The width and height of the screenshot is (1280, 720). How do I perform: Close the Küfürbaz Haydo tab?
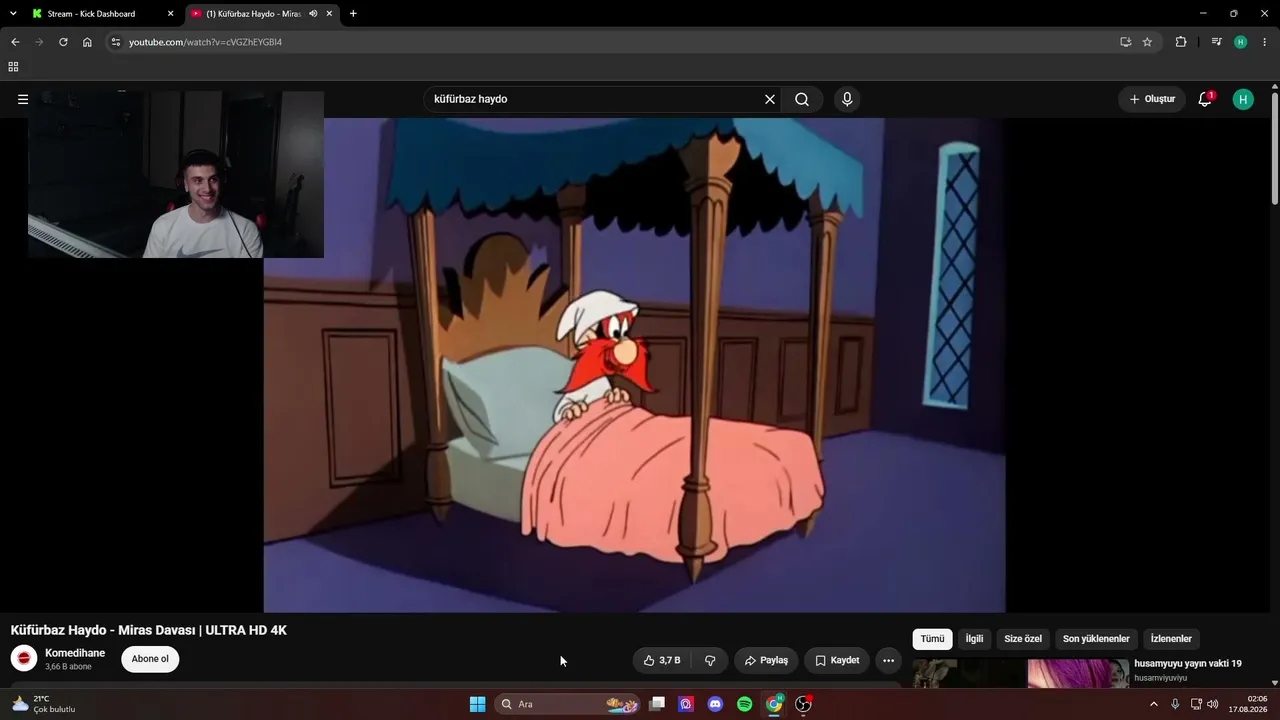[x=329, y=14]
